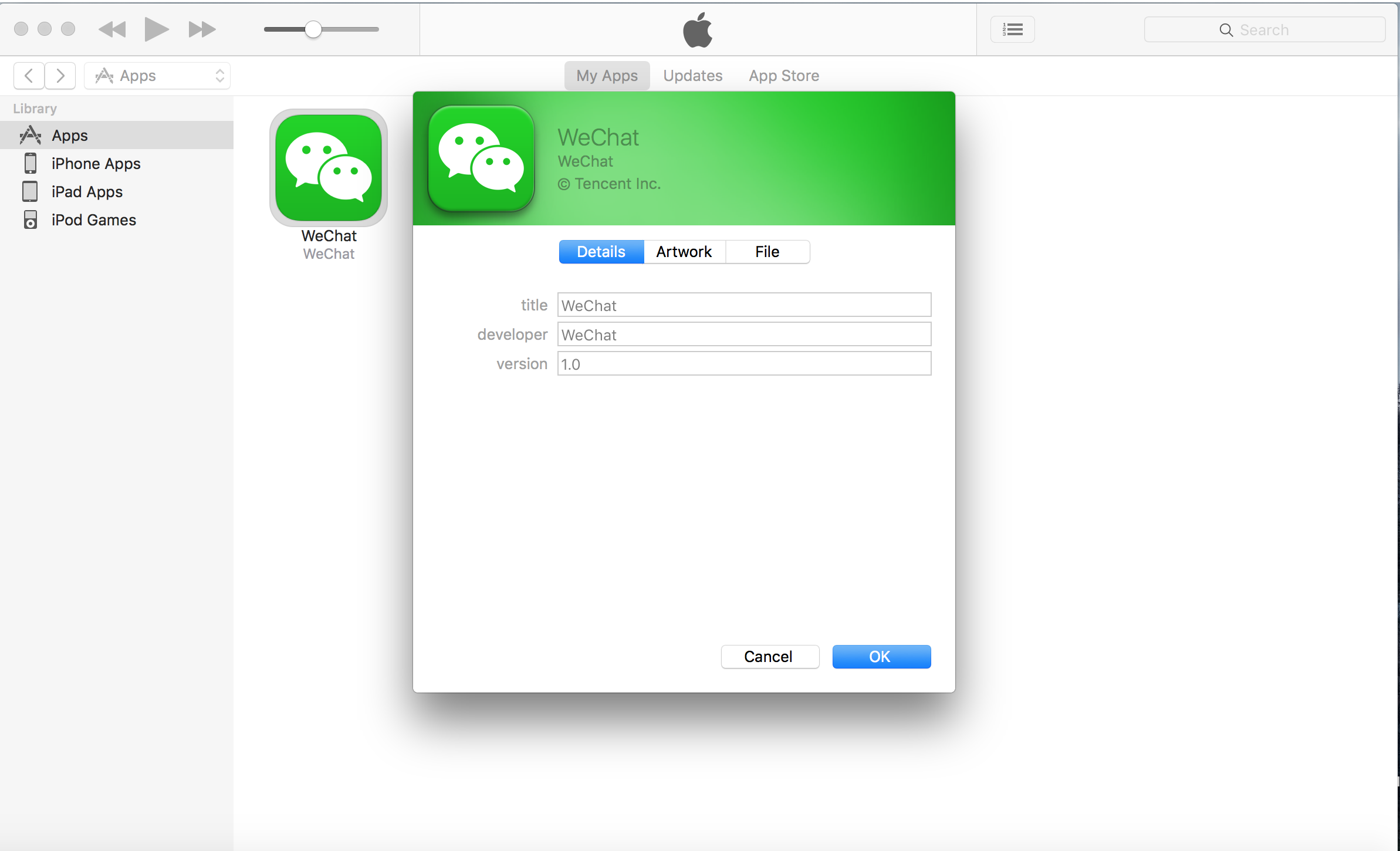Go back with the left arrow
The image size is (1400, 851).
pyautogui.click(x=29, y=76)
